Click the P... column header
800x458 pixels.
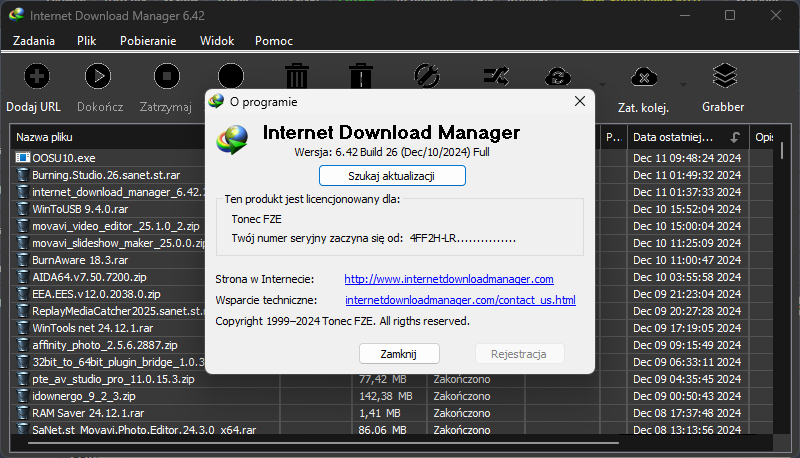tap(614, 137)
